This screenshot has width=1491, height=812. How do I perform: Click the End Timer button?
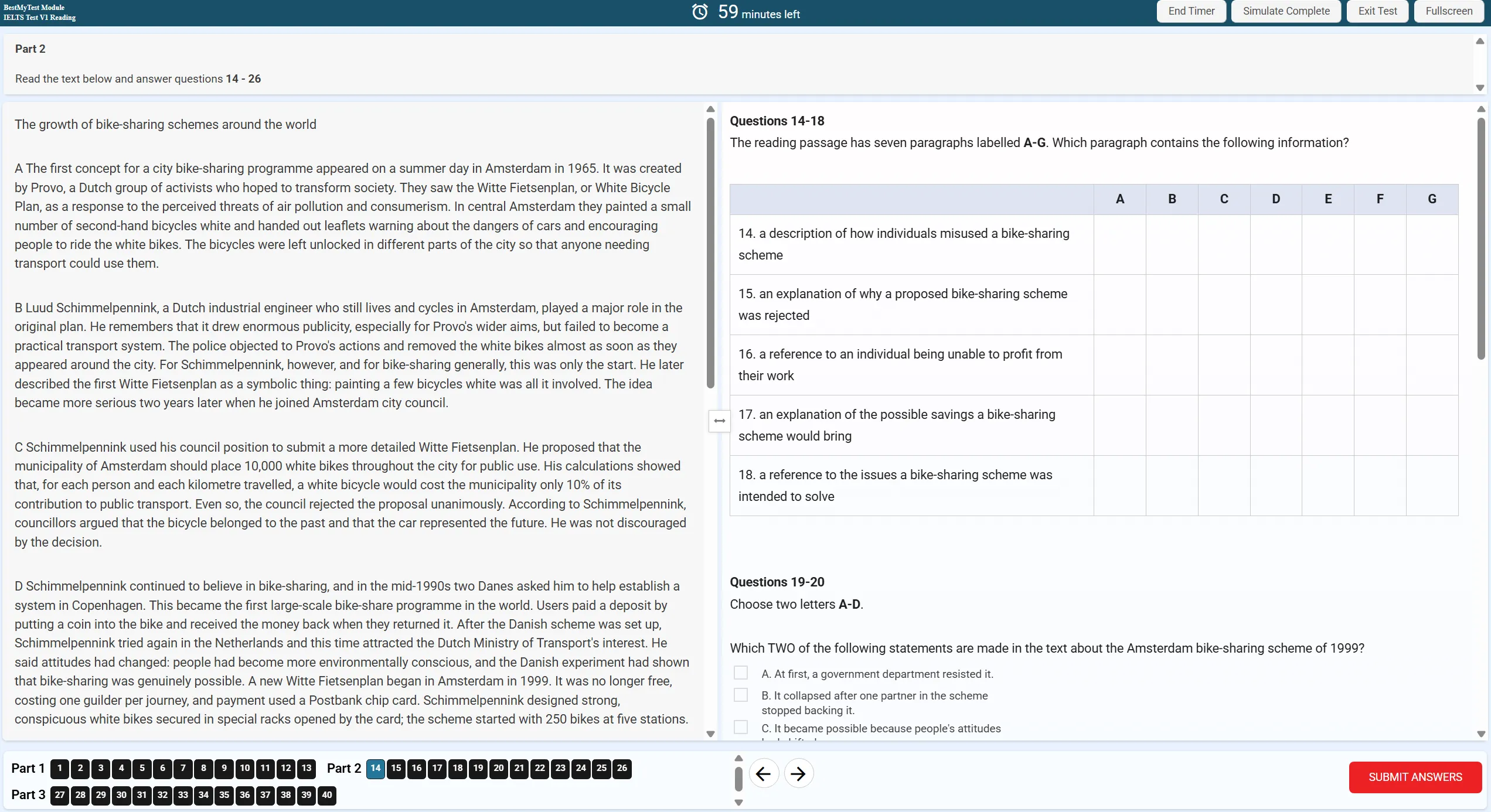(1191, 11)
